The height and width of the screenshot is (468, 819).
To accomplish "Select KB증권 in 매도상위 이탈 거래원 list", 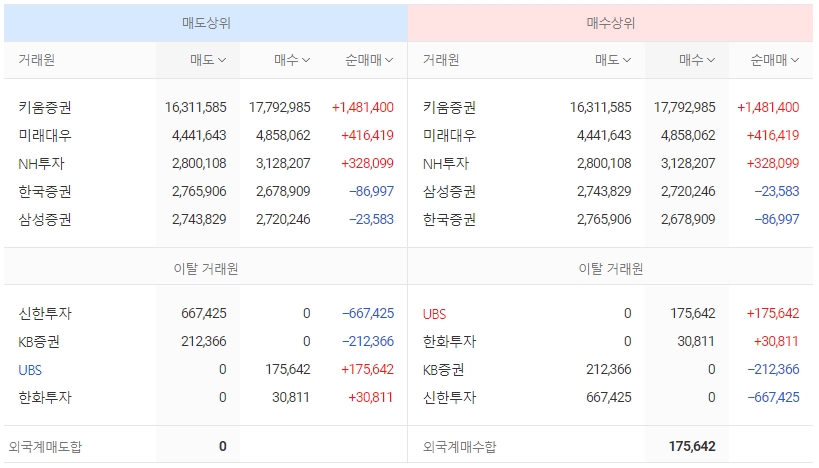I will (39, 342).
